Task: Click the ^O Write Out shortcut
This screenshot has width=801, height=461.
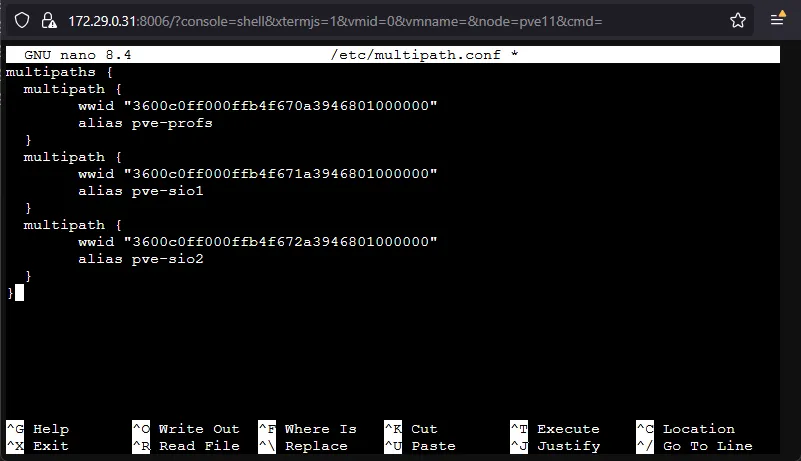Action: pyautogui.click(x=186, y=429)
